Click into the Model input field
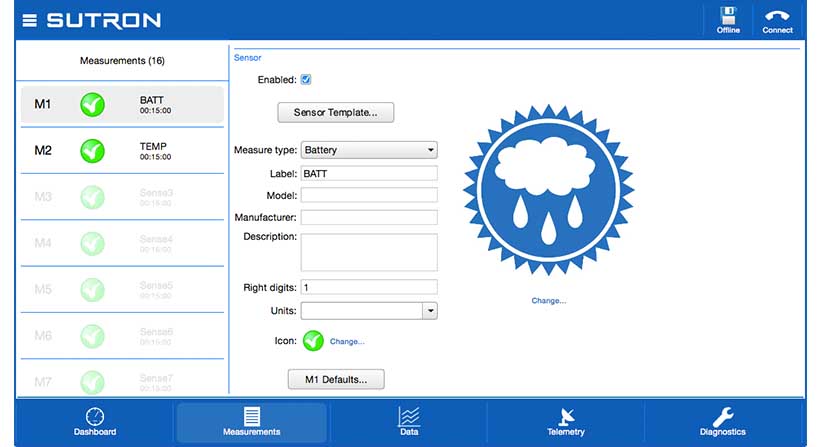The height and width of the screenshot is (447, 820). 369,196
